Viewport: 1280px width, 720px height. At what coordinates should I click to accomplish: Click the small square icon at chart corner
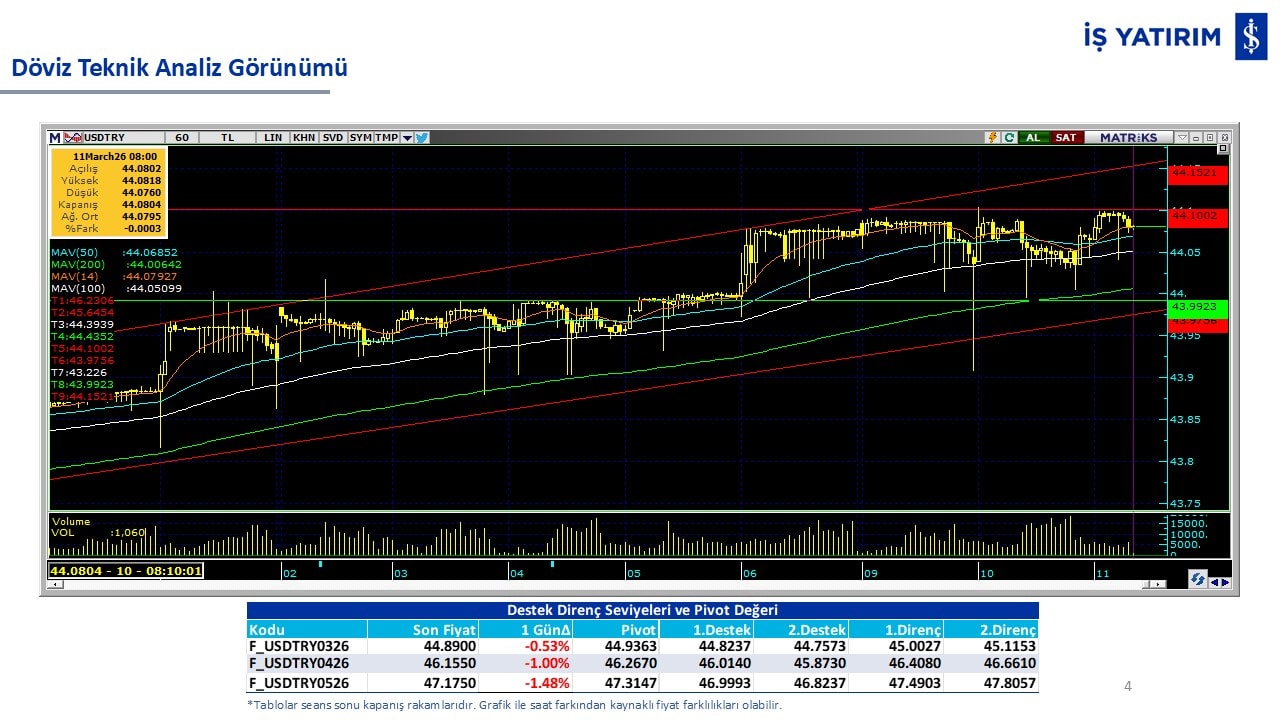(1222, 150)
